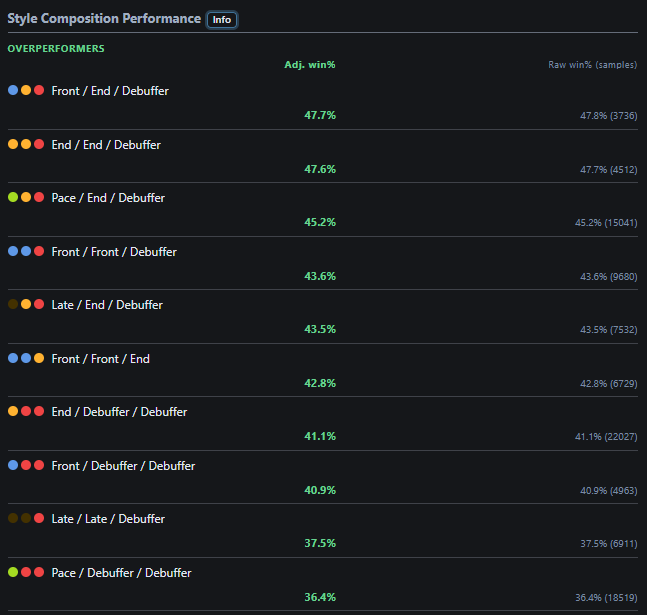
Task: Click the 47.7% adjusted win value
Action: (x=320, y=115)
